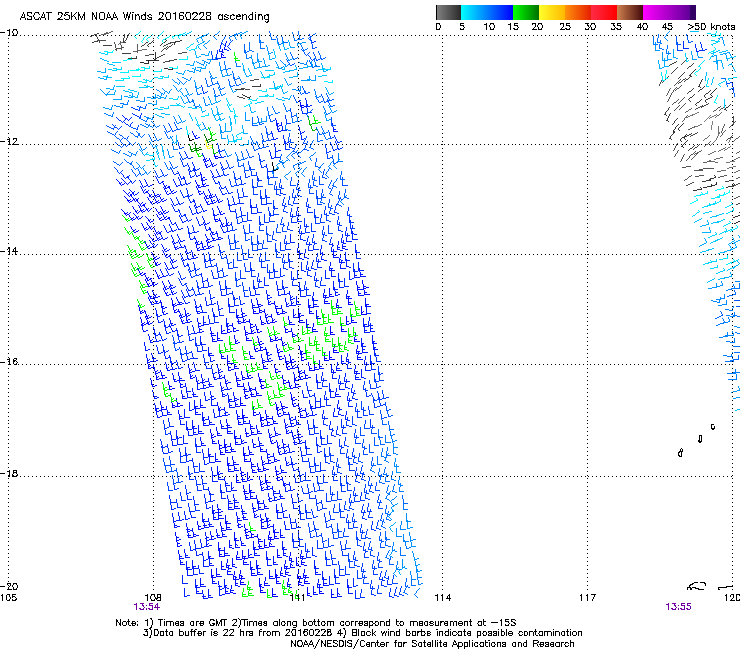
Task: Click the '-20' latitude axis label
Action: [9, 586]
